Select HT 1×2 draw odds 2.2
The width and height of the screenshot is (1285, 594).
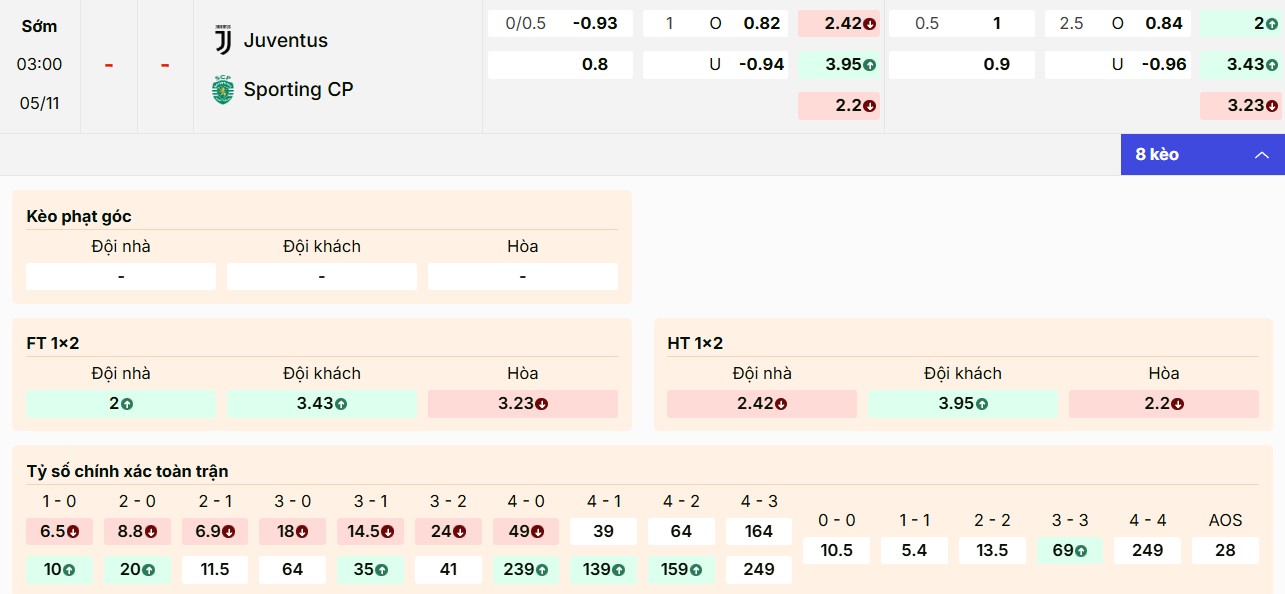[x=1163, y=404]
